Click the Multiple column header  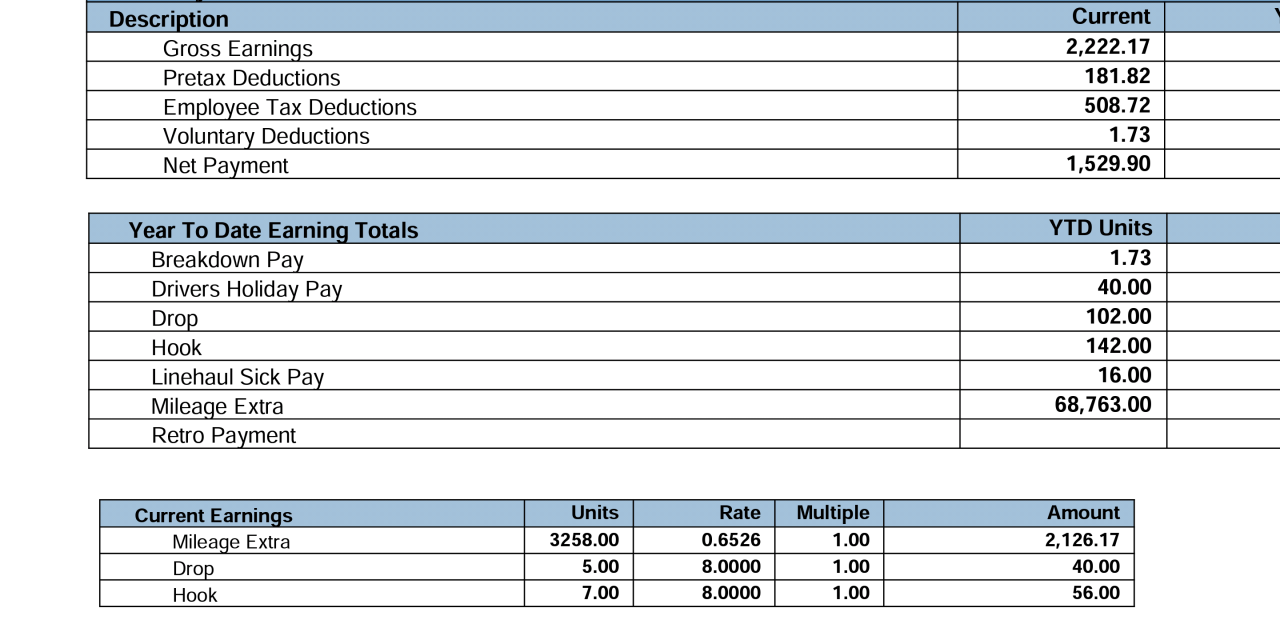click(832, 513)
